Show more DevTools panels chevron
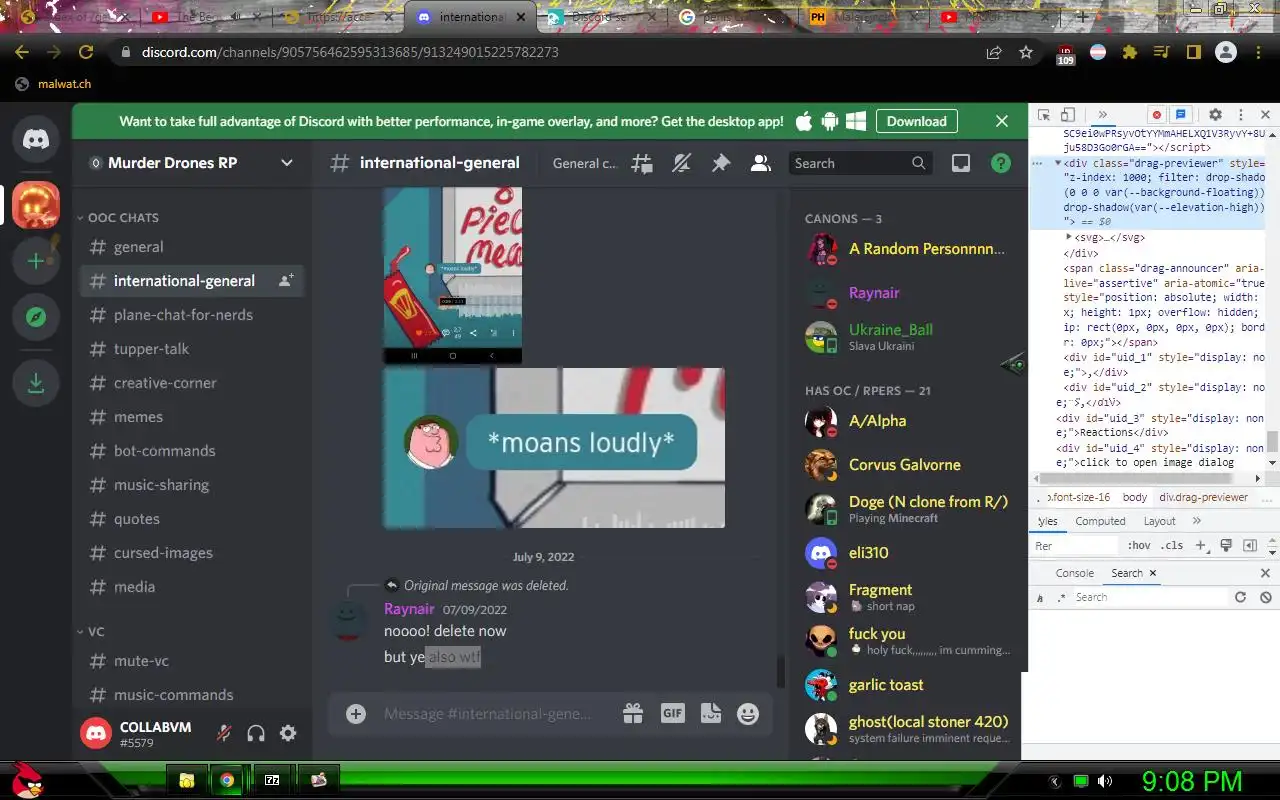1280x800 pixels. (x=1103, y=115)
